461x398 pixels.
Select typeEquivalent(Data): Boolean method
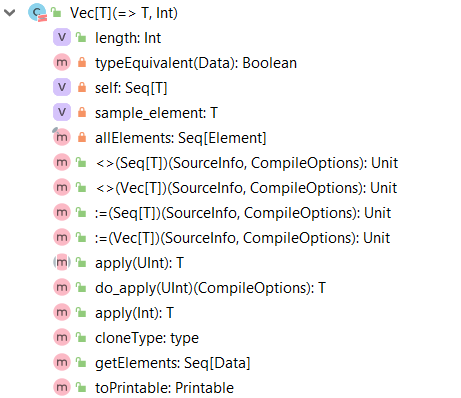click(196, 63)
